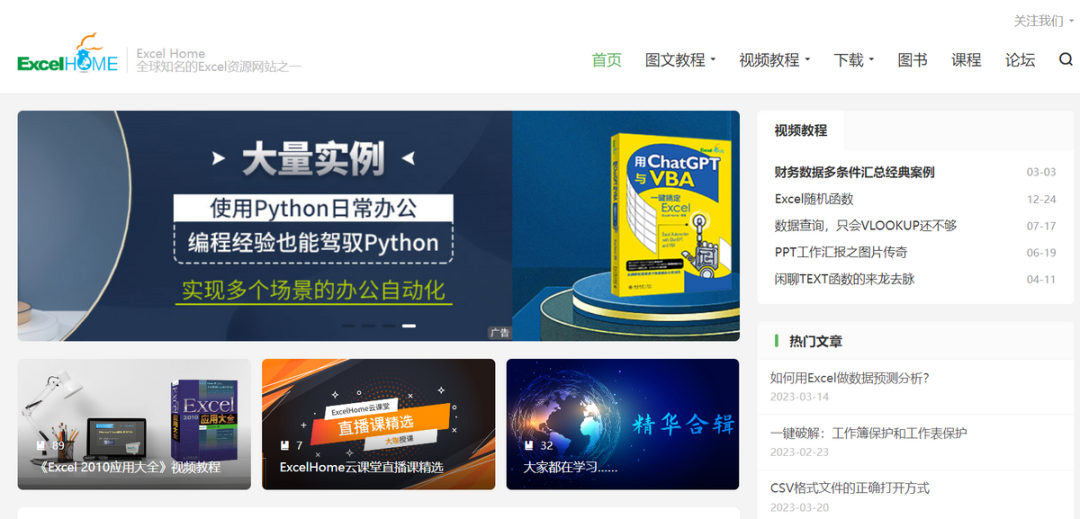Click the 04-11 date

tap(1041, 280)
